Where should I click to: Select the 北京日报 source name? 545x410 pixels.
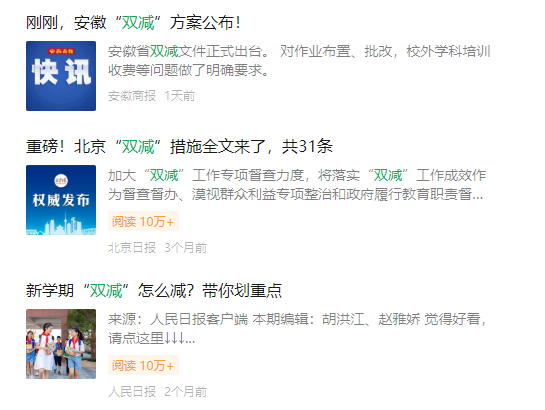pos(132,247)
